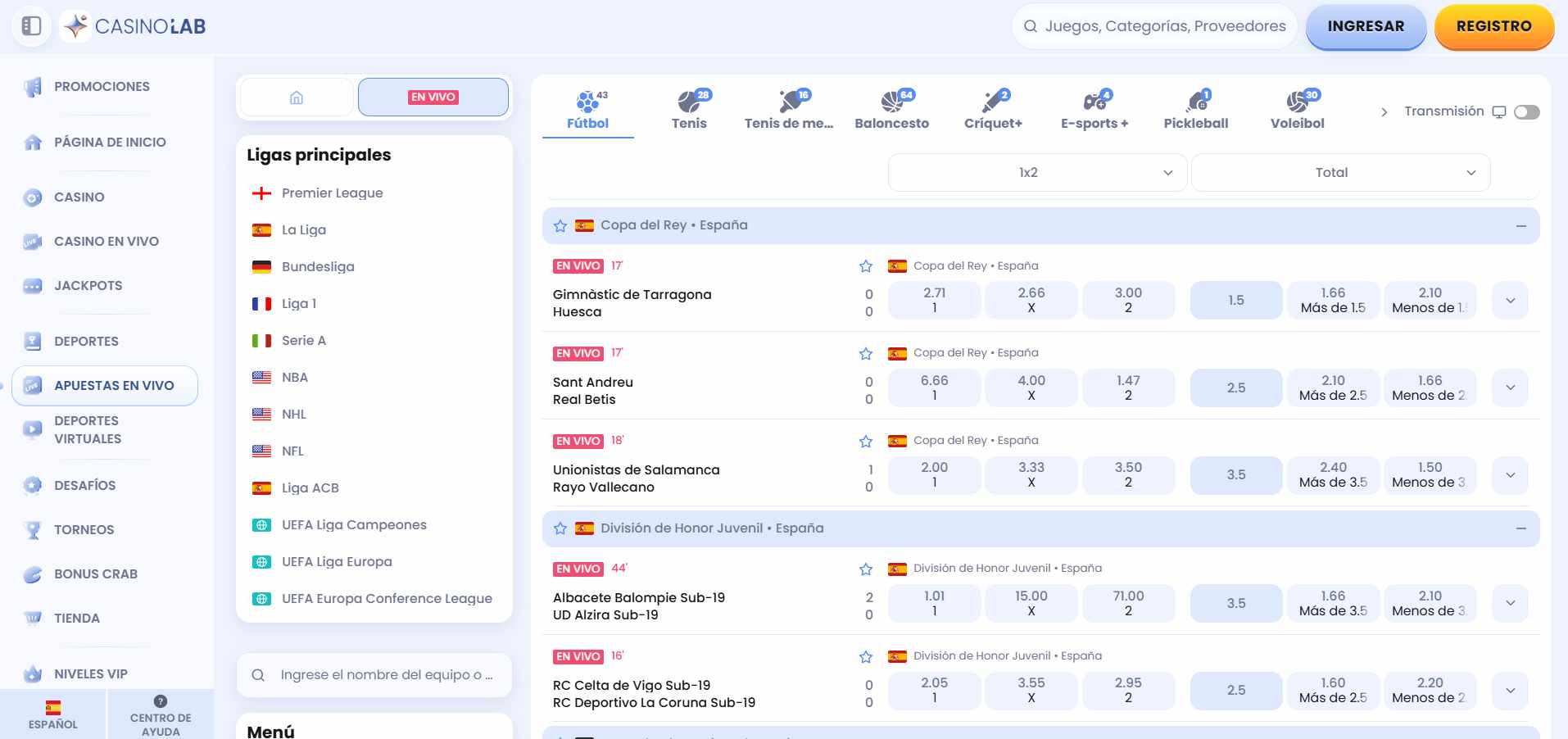Switch to the EN VIVO tab

pyautogui.click(x=433, y=97)
